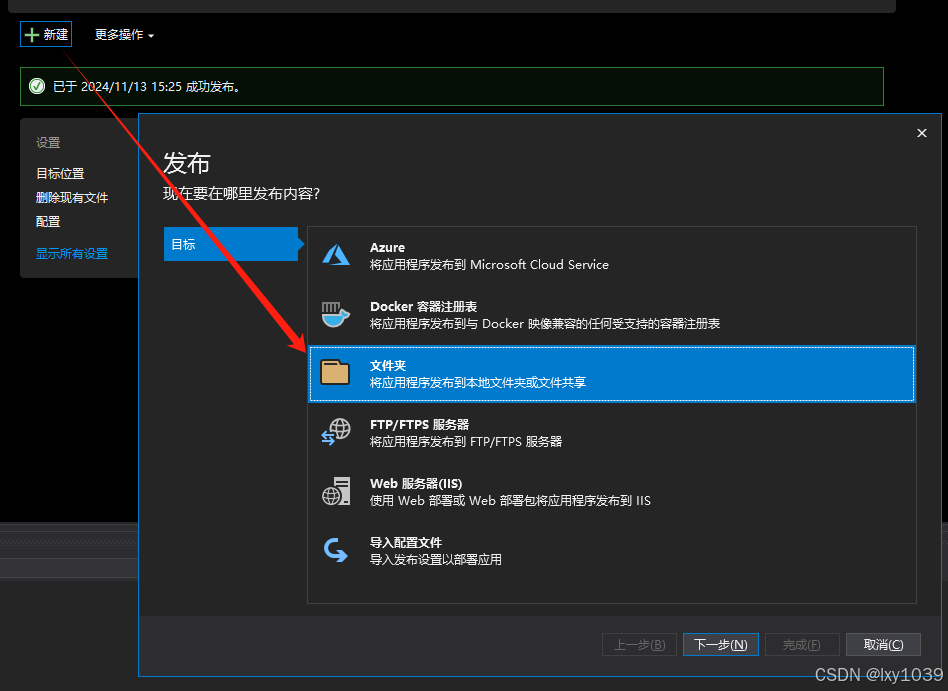Click the Docker 映像兼容 description text
This screenshot has width=948, height=691.
[545, 323]
